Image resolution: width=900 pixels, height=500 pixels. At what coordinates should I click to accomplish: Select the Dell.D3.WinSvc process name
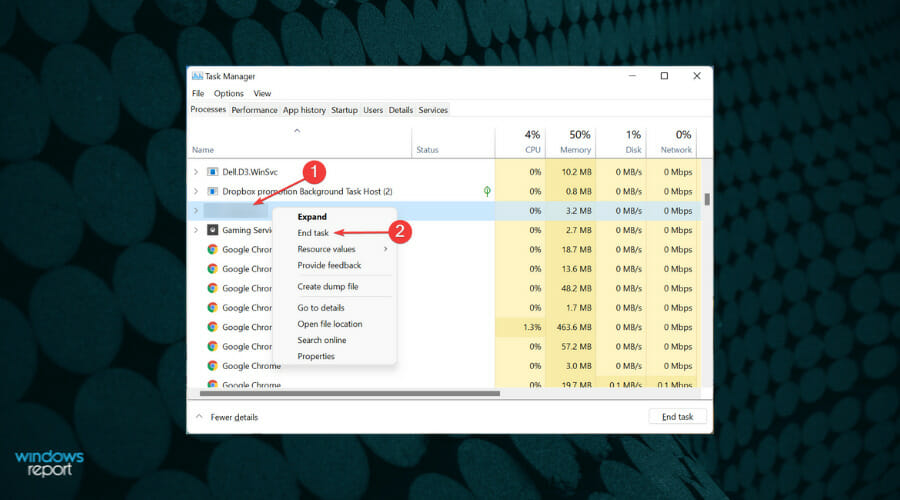(x=250, y=172)
